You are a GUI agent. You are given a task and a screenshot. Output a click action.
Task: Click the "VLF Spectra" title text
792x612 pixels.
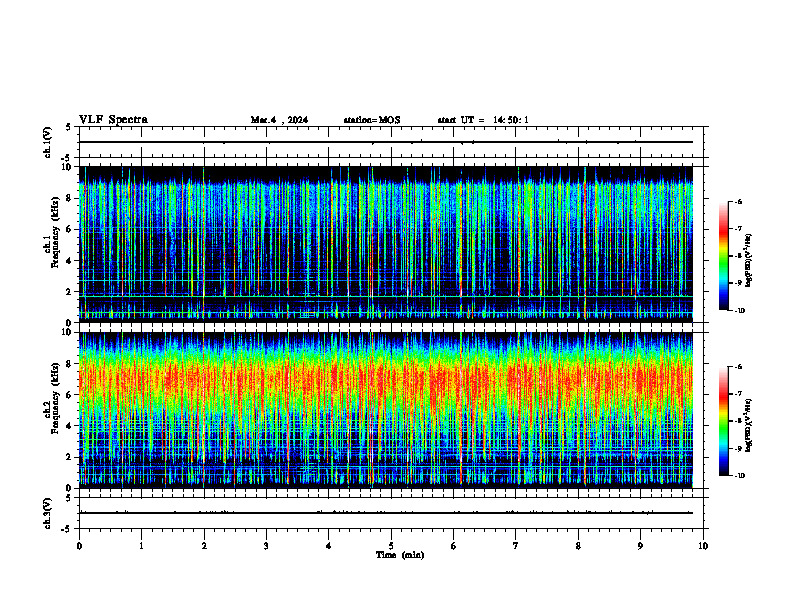point(113,120)
